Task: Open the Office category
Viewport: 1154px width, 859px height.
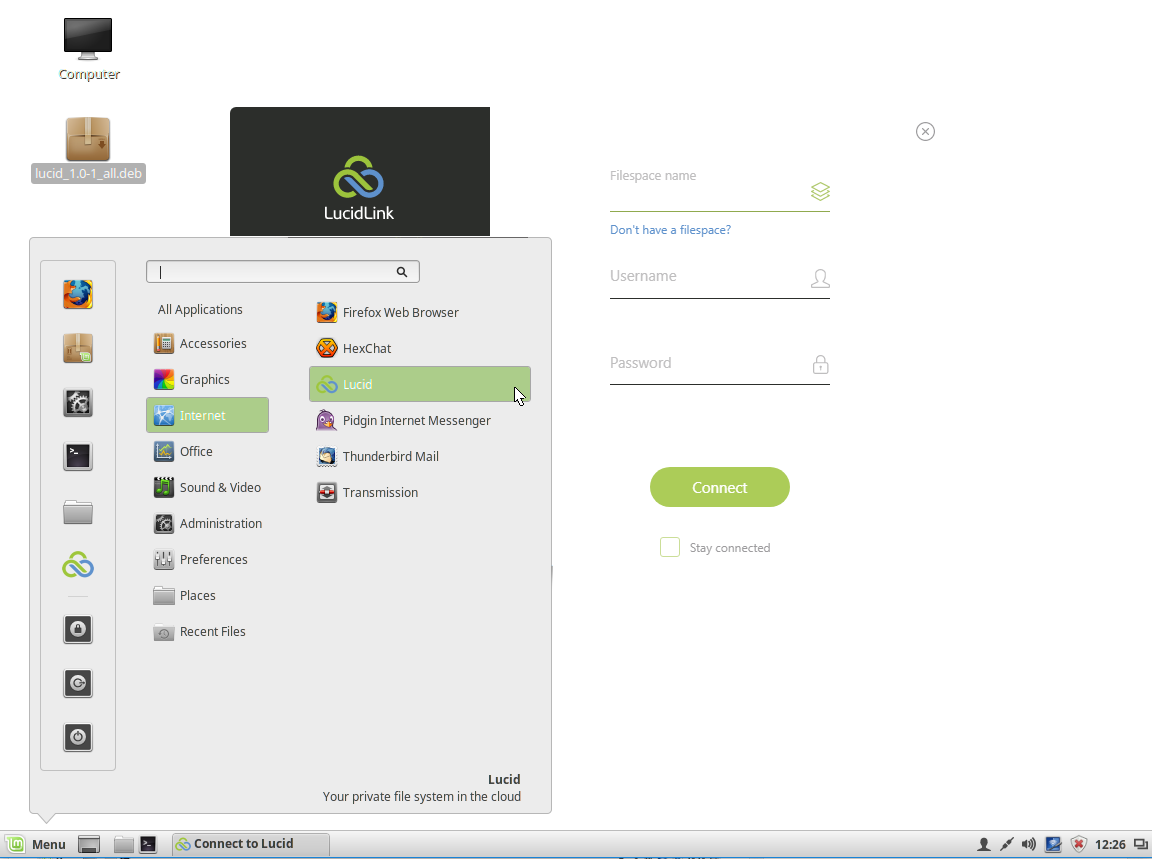Action: point(208,451)
